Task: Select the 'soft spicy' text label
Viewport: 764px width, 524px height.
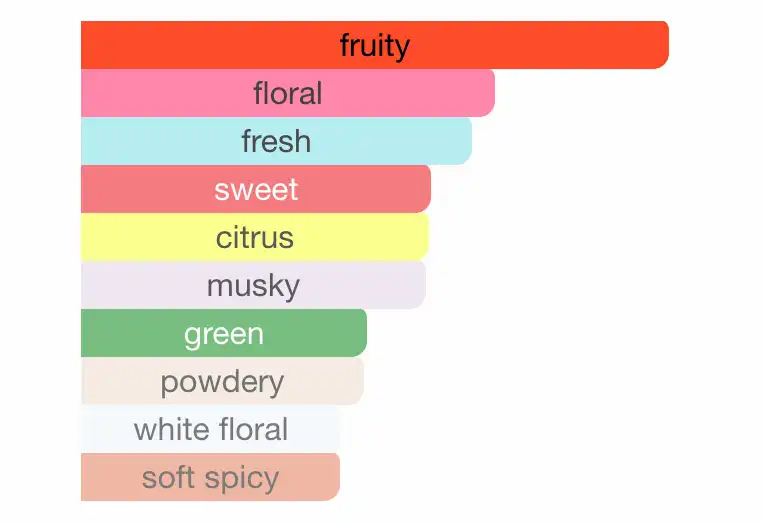Action: click(210, 478)
